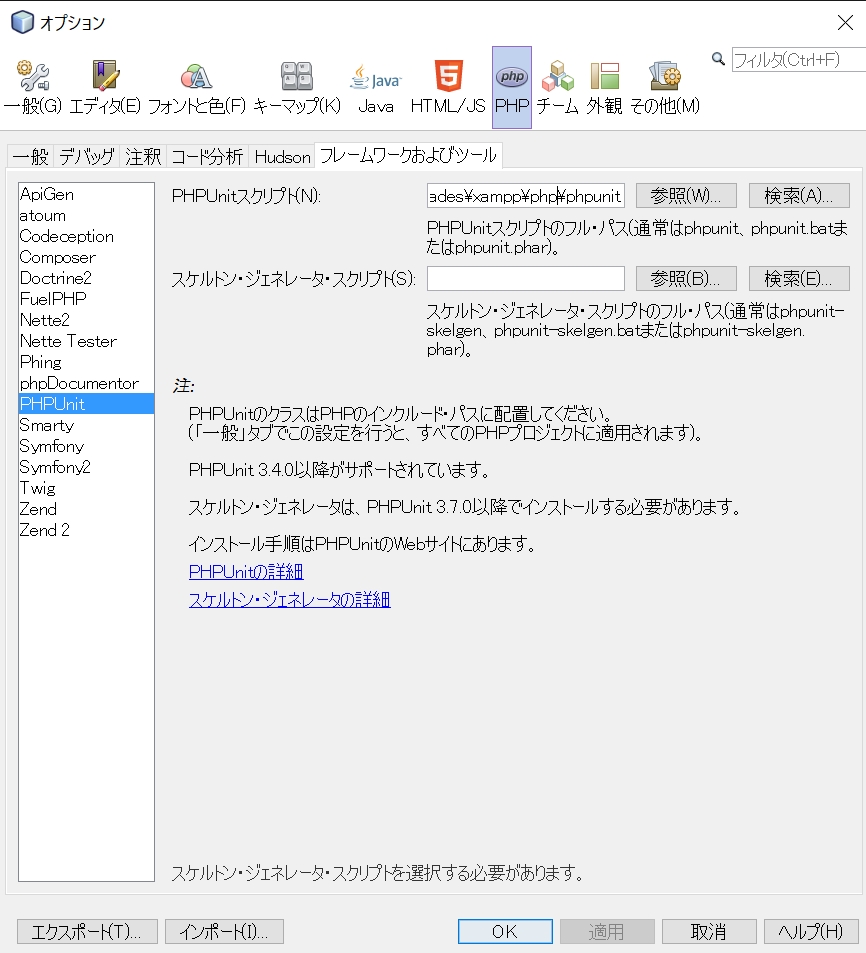The height and width of the screenshot is (953, 866).
Task: Click the エクスポート(T)... export button
Action: pyautogui.click(x=87, y=931)
